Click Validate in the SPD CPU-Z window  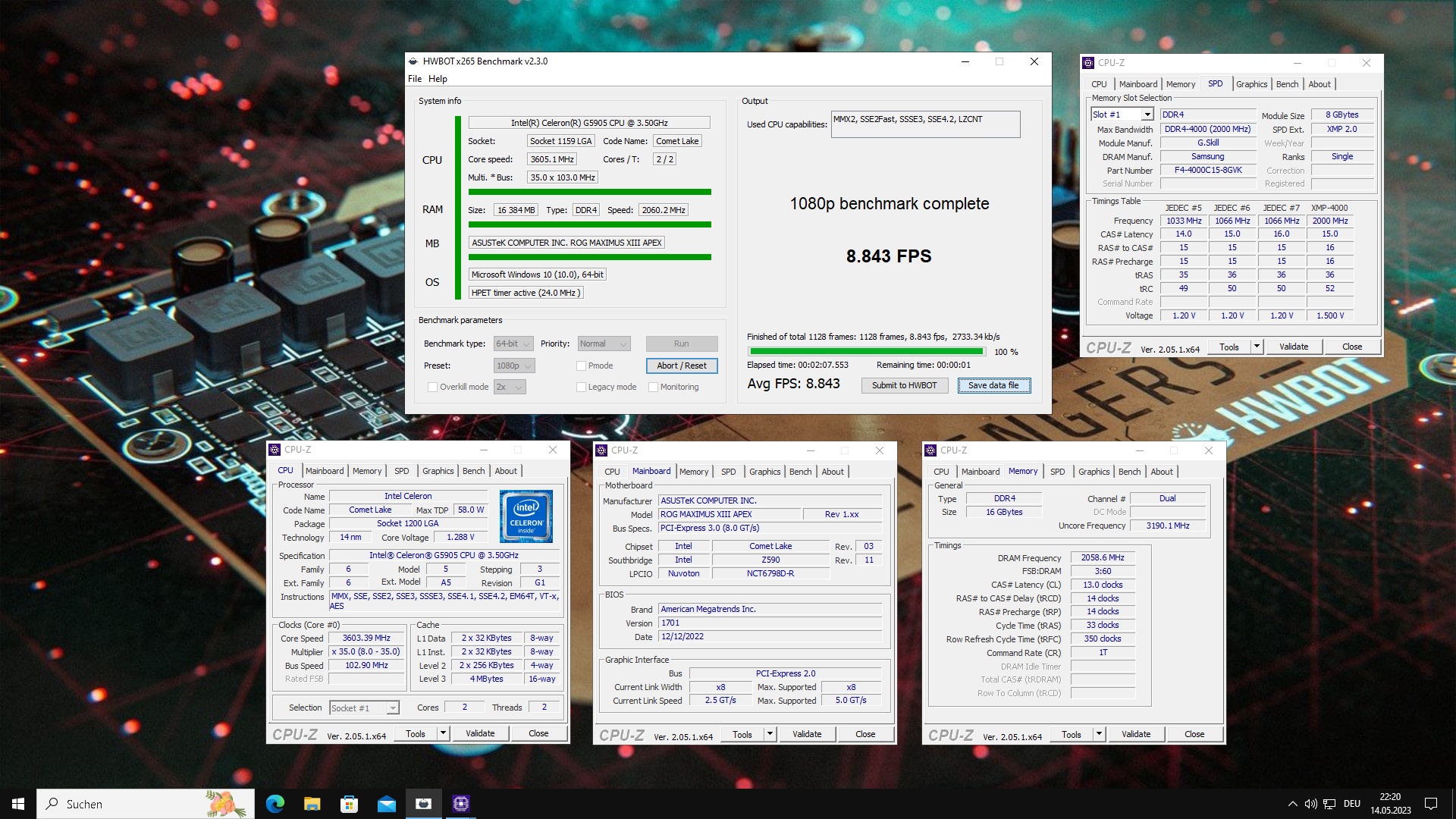click(x=1293, y=347)
